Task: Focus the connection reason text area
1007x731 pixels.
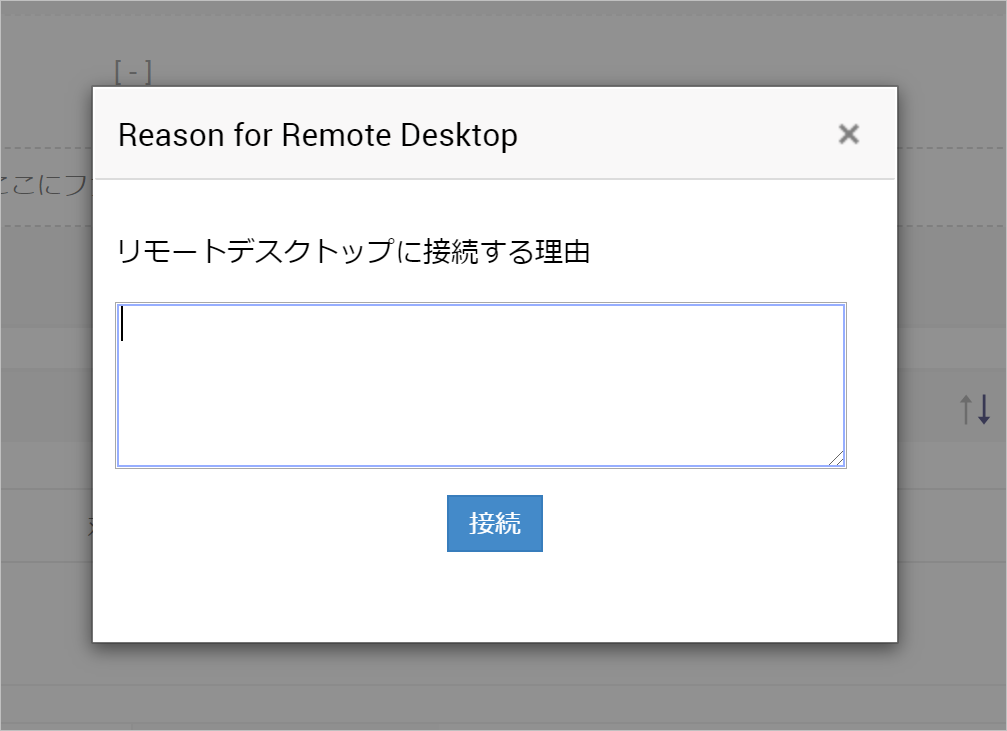Action: coord(480,385)
